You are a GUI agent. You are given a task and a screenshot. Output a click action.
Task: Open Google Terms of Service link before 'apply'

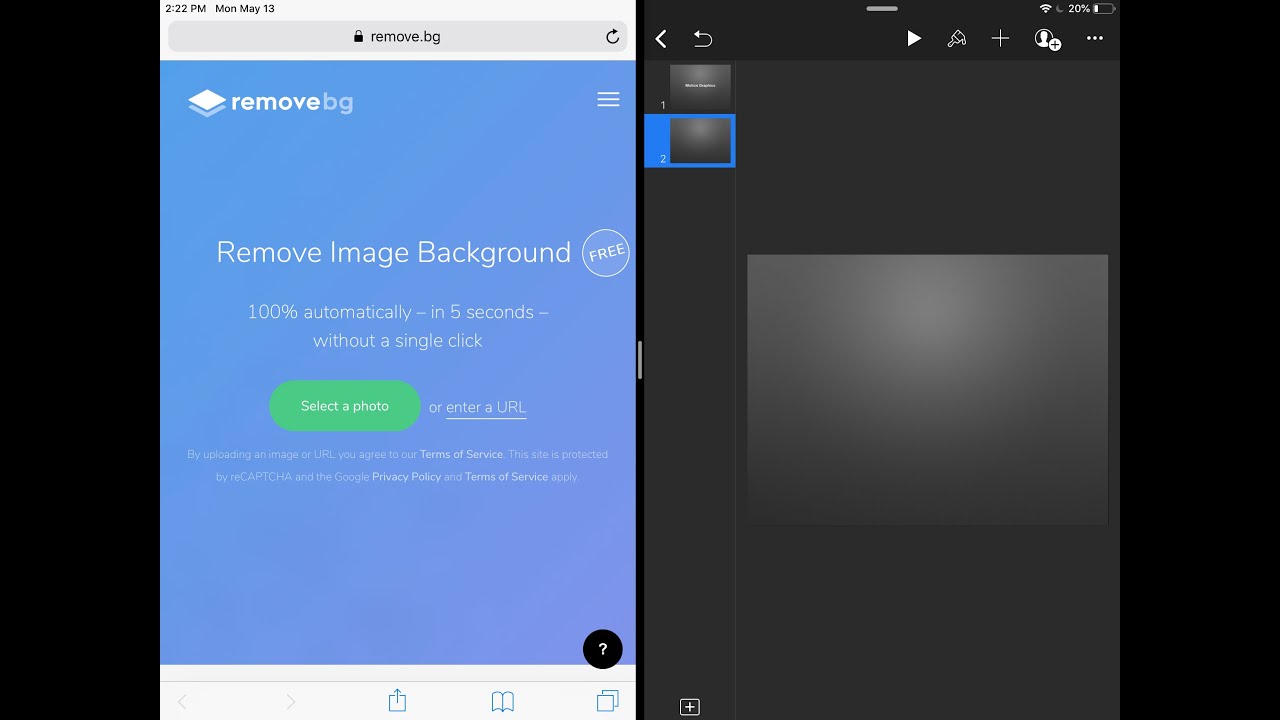[x=506, y=477]
